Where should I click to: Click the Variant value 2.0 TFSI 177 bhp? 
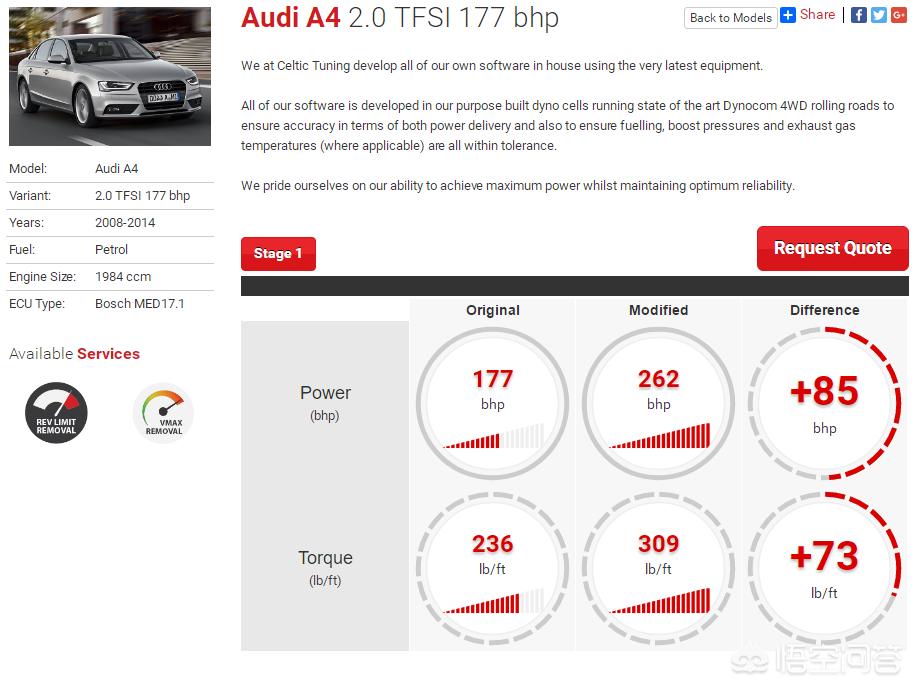[142, 196]
